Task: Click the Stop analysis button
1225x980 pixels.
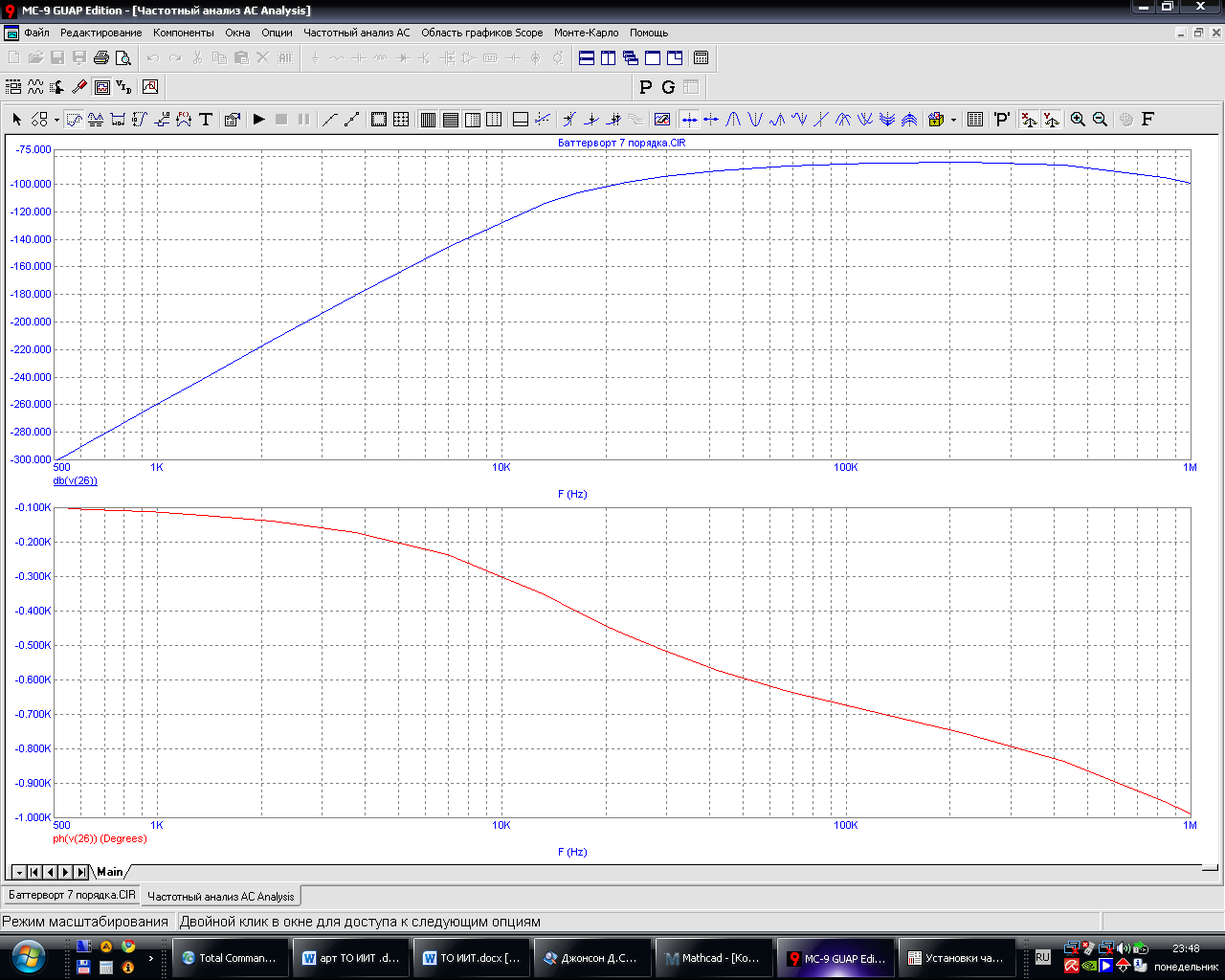Action: coord(281,119)
